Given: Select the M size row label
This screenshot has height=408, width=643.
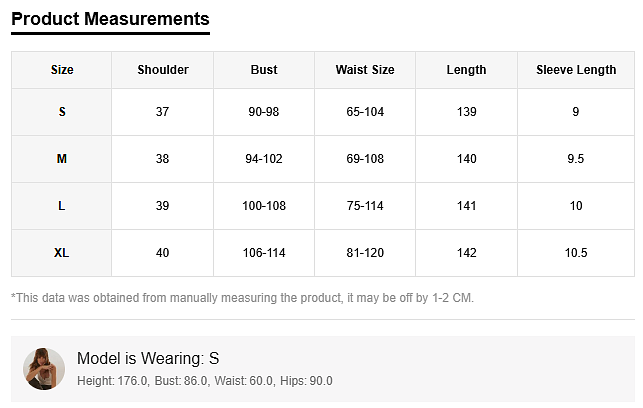Looking at the screenshot, I should 62,159.
